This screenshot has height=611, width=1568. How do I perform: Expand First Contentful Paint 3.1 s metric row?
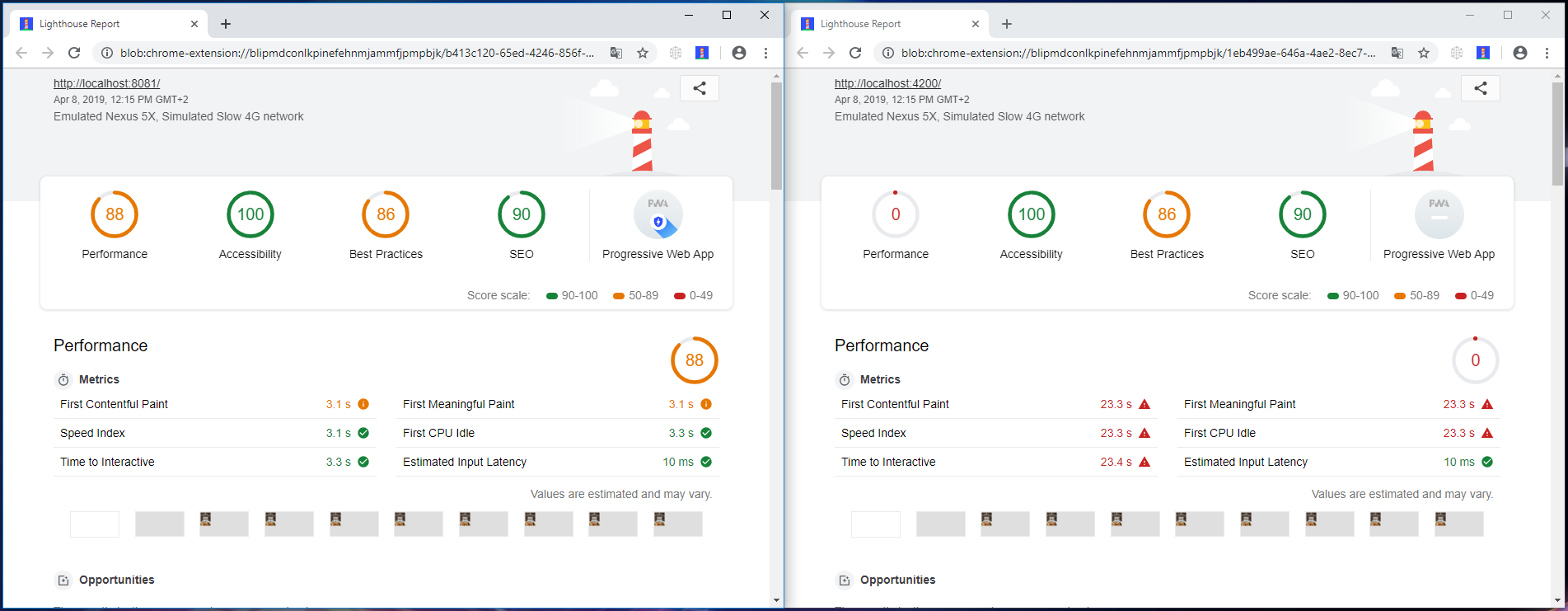[214, 404]
